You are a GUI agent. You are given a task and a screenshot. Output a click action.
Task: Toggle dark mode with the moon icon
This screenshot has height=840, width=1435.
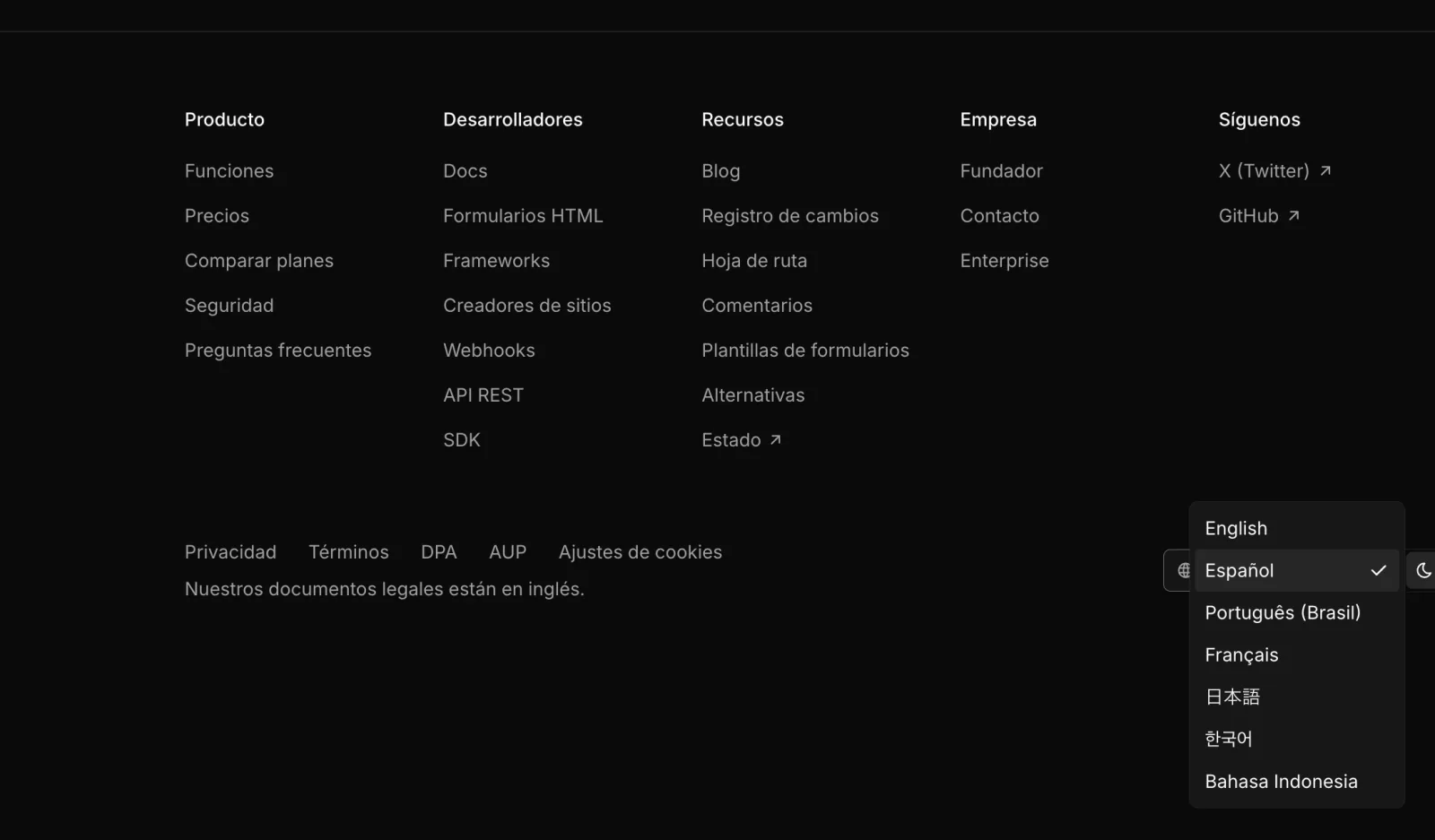[x=1422, y=570]
